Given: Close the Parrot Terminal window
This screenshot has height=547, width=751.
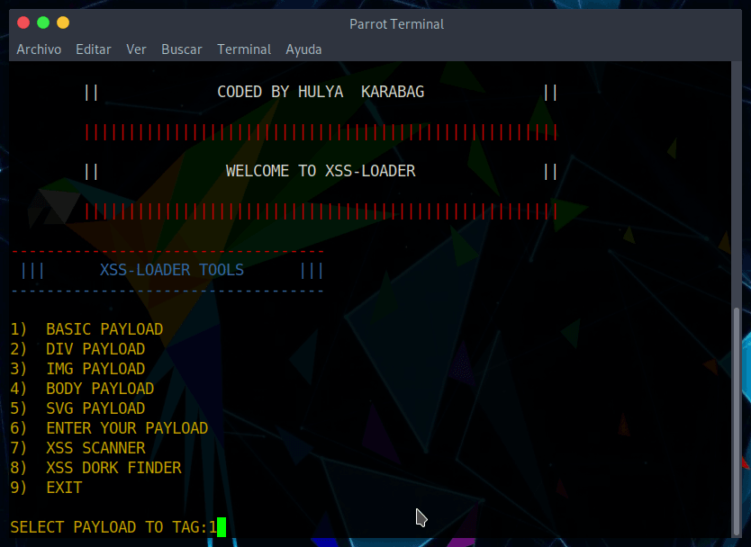Looking at the screenshot, I should [23, 23].
